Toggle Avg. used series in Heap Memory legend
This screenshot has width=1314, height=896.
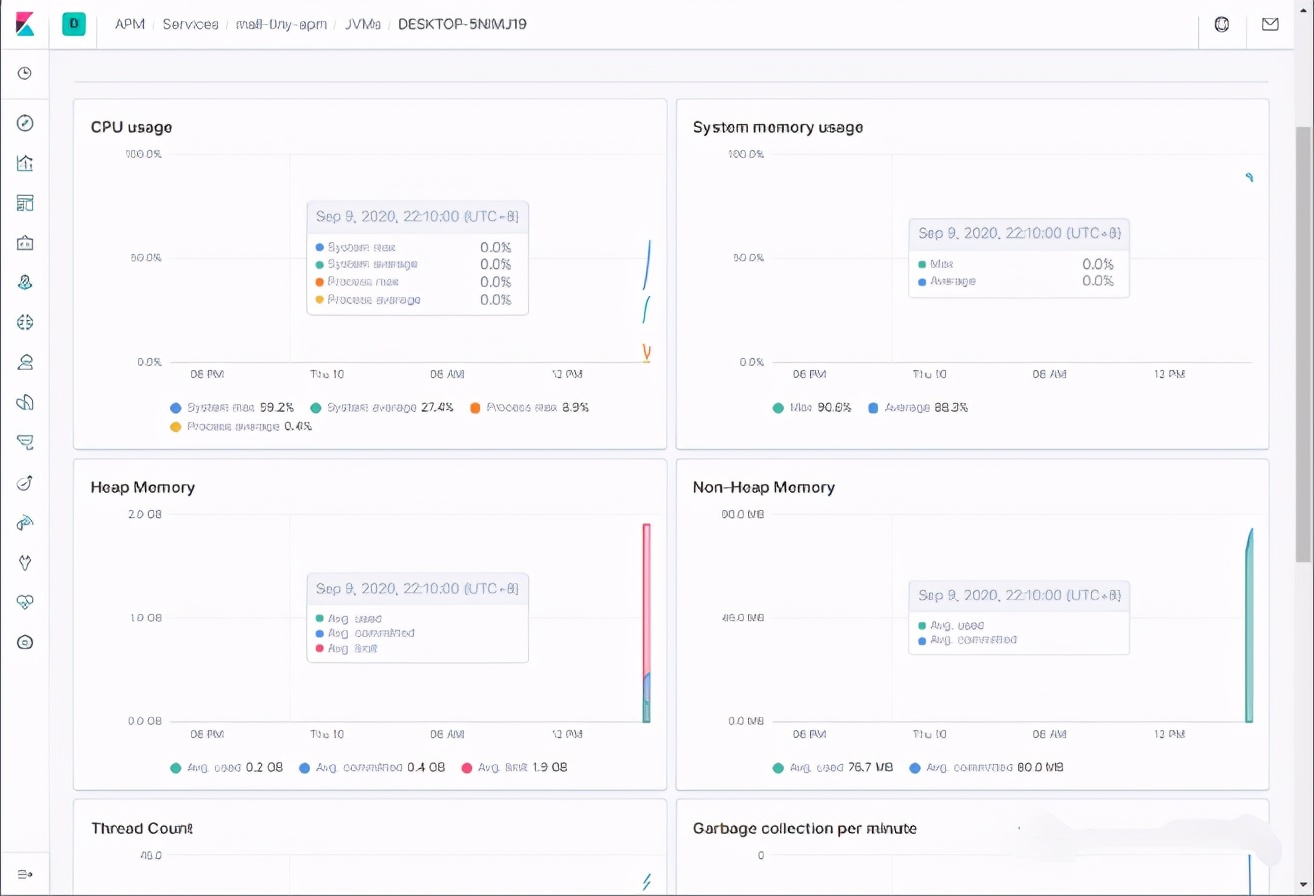coord(226,768)
